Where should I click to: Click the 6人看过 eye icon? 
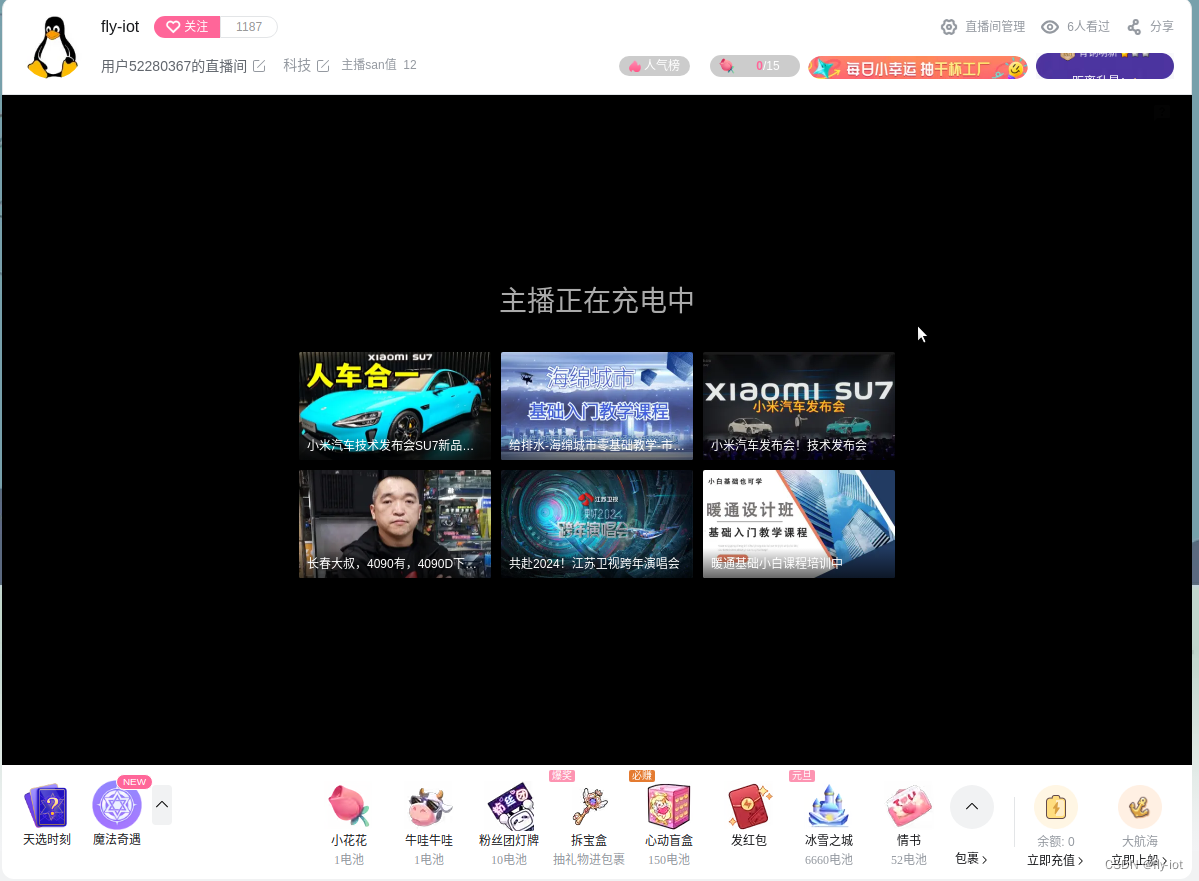click(x=1050, y=27)
